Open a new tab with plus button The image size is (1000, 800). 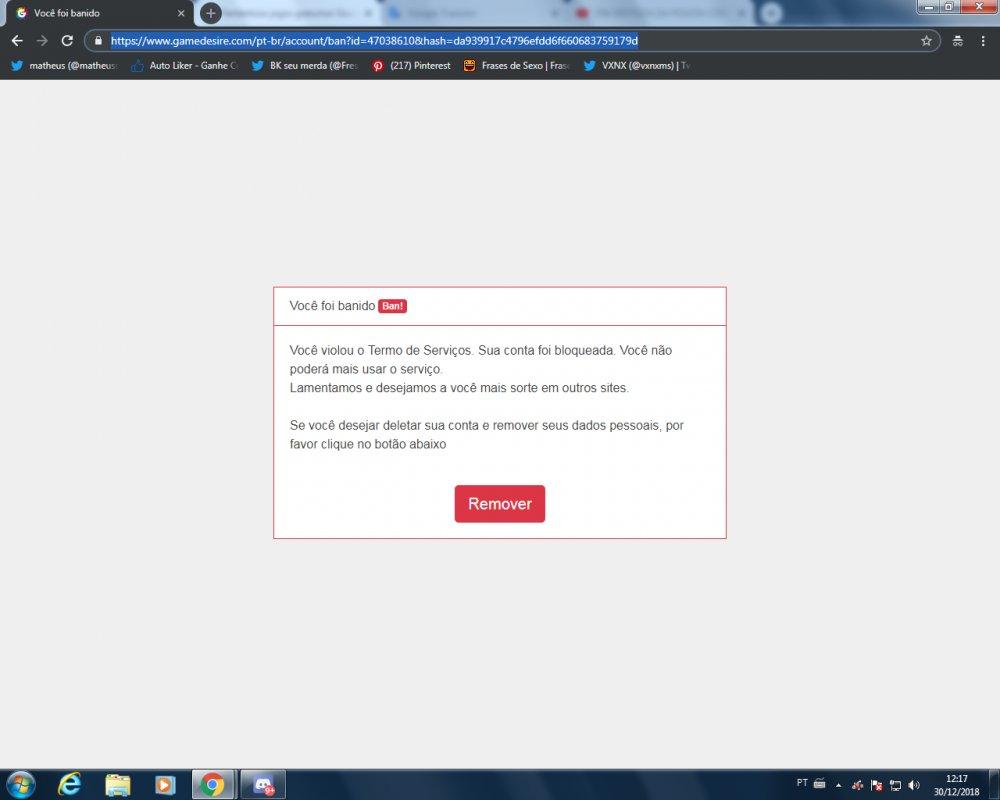coord(210,13)
